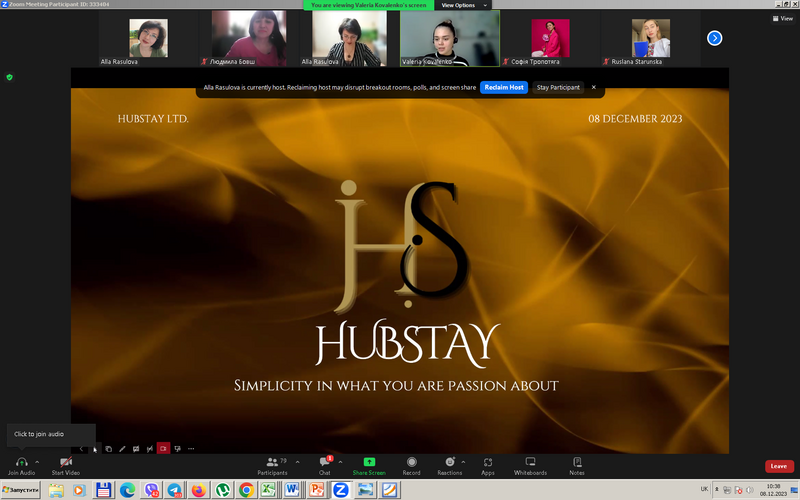Leave the meeting with red Leave button
Image resolution: width=800 pixels, height=500 pixels.
point(779,466)
